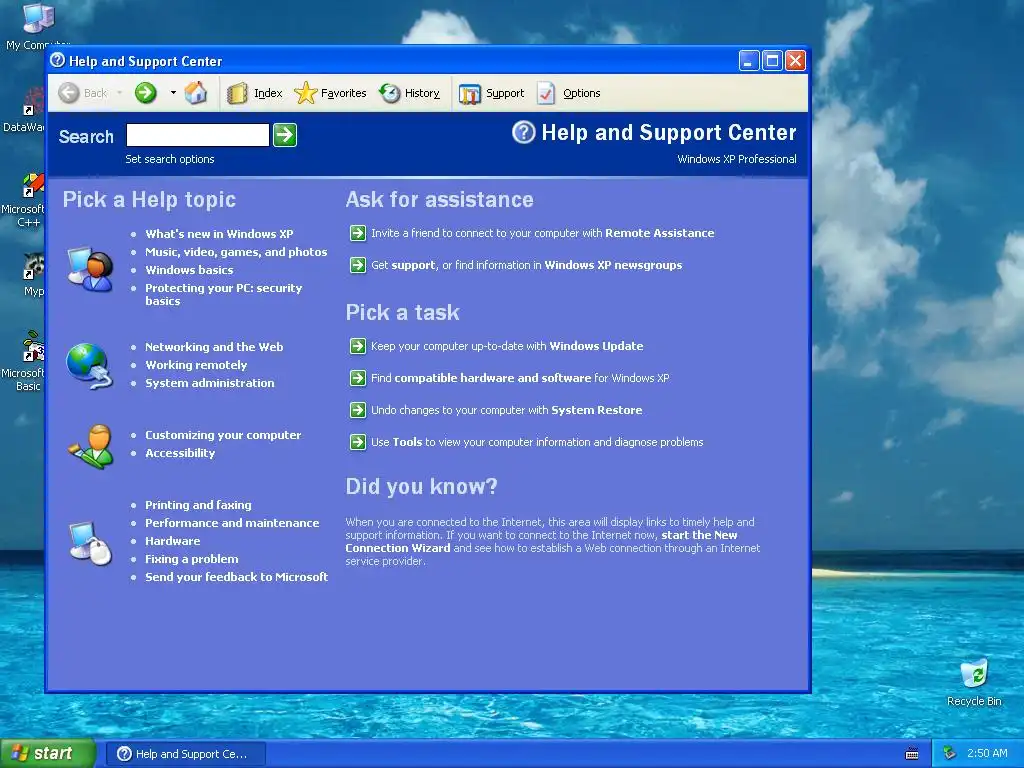Select Help and Support Center taskbar button
Screen dimensions: 1024x768
186,754
